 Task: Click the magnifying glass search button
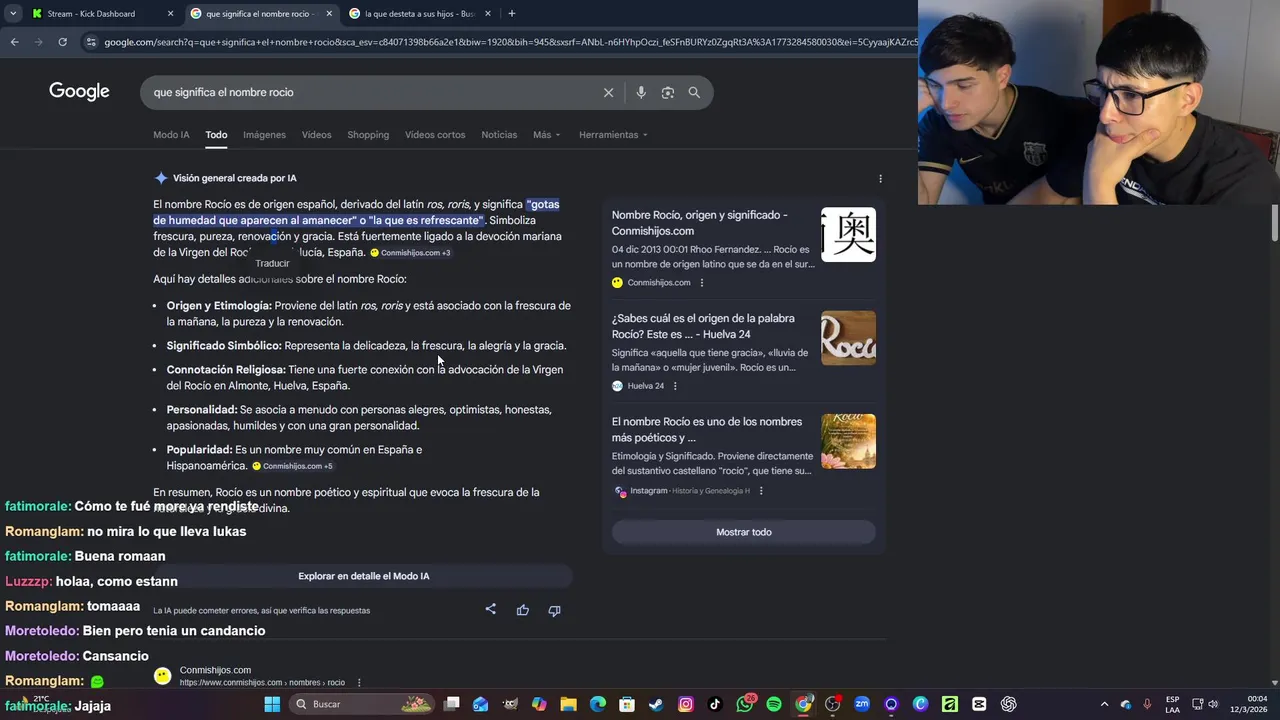coord(694,92)
